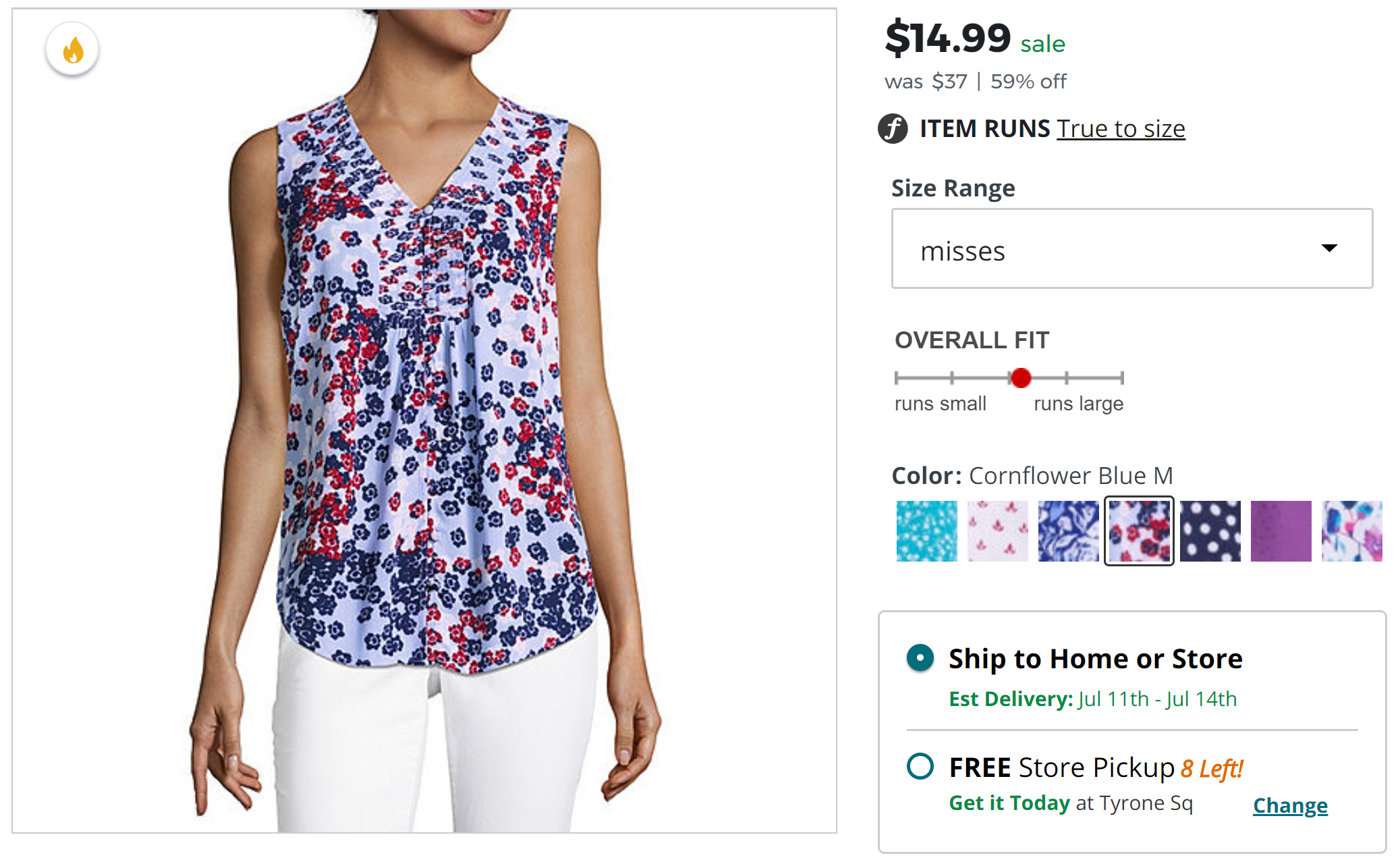Viewport: 1400px width, 864px height.
Task: Select Ship to Home or Store option
Action: [920, 658]
